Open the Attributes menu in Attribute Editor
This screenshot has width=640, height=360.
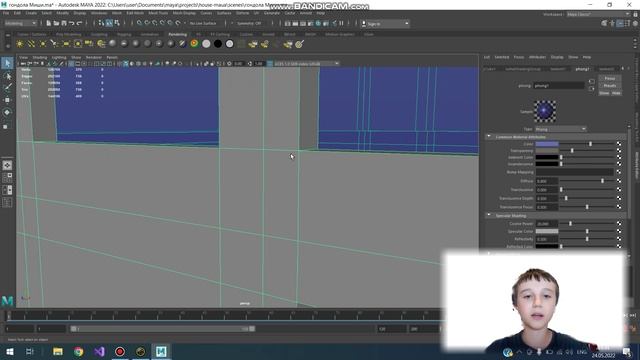pyautogui.click(x=537, y=57)
